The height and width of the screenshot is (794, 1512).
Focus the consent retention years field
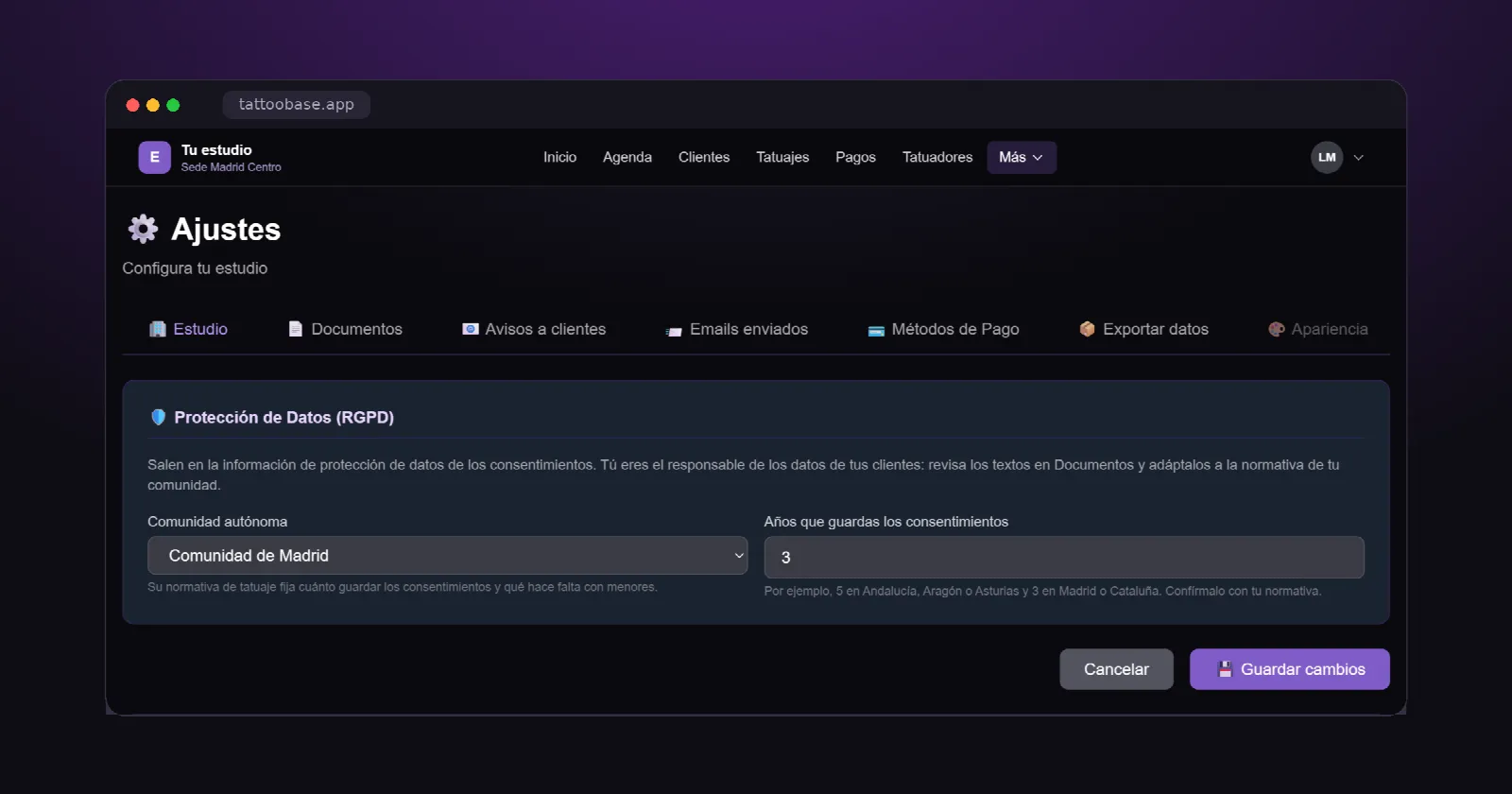click(x=1064, y=558)
